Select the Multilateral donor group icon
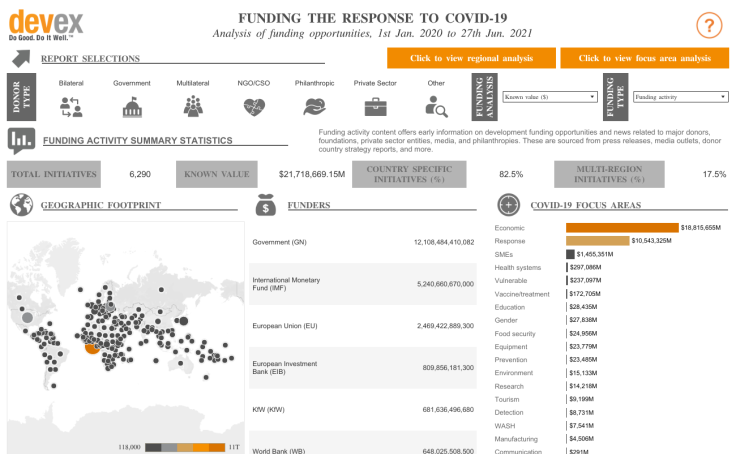Image resolution: width=736 pixels, height=454 pixels. pos(193,106)
